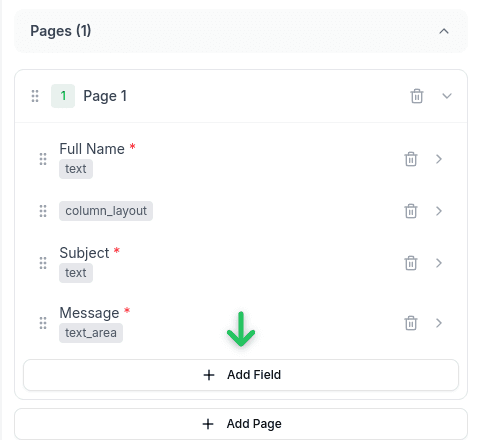
Task: Delete Page 1 with trash icon
Action: coord(417,96)
